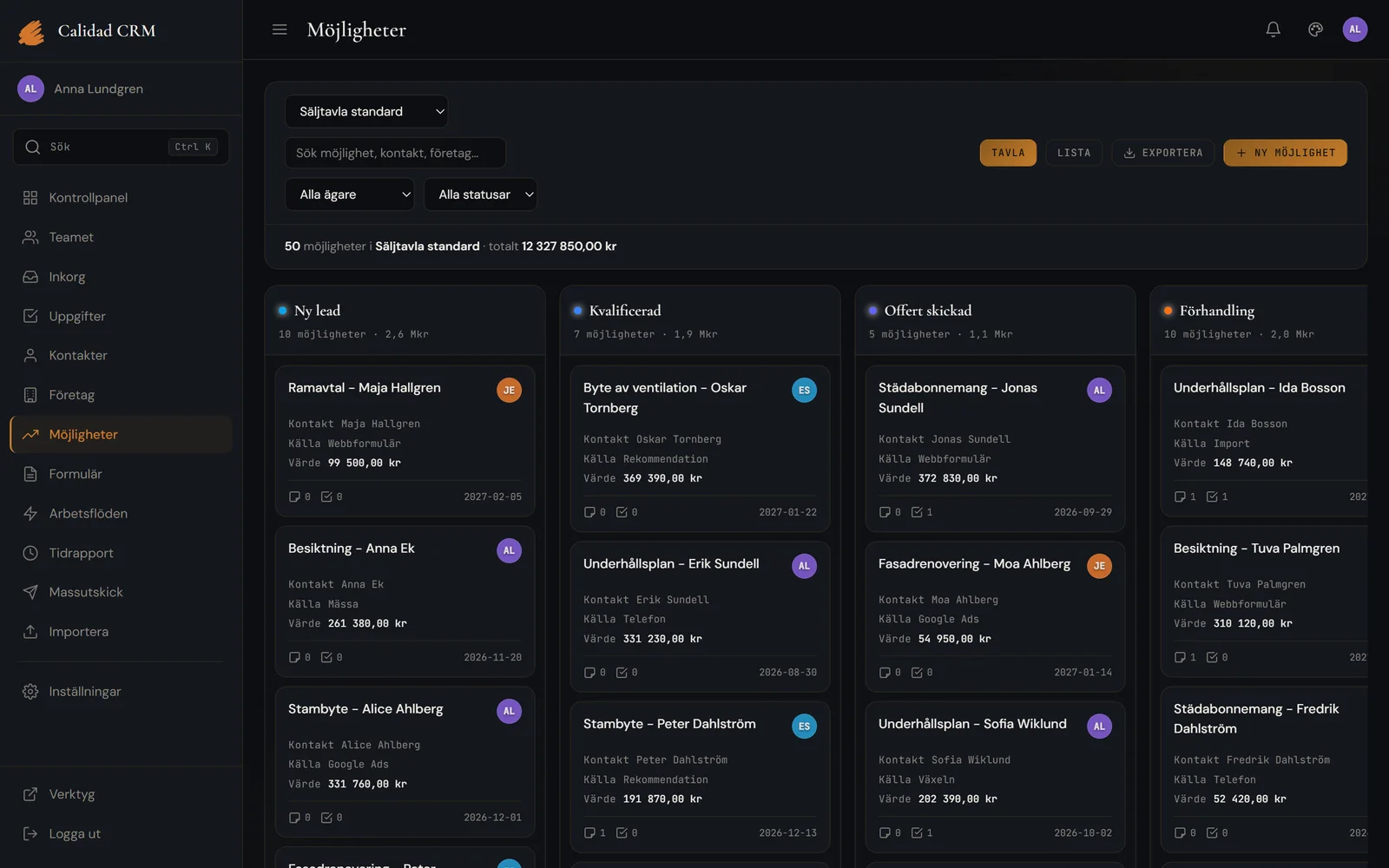Click the sidebar Sök search box
The width and height of the screenshot is (1389, 868).
121,147
